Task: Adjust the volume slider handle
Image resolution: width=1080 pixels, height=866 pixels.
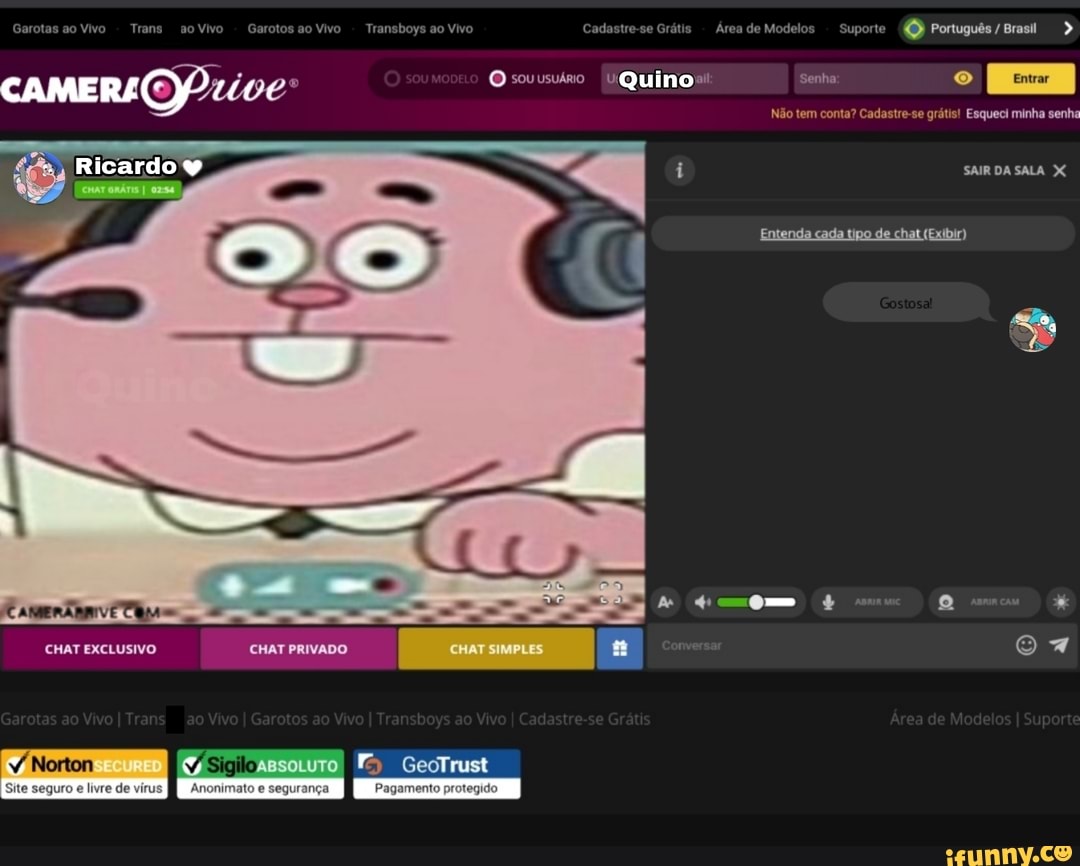Action: pyautogui.click(x=756, y=602)
